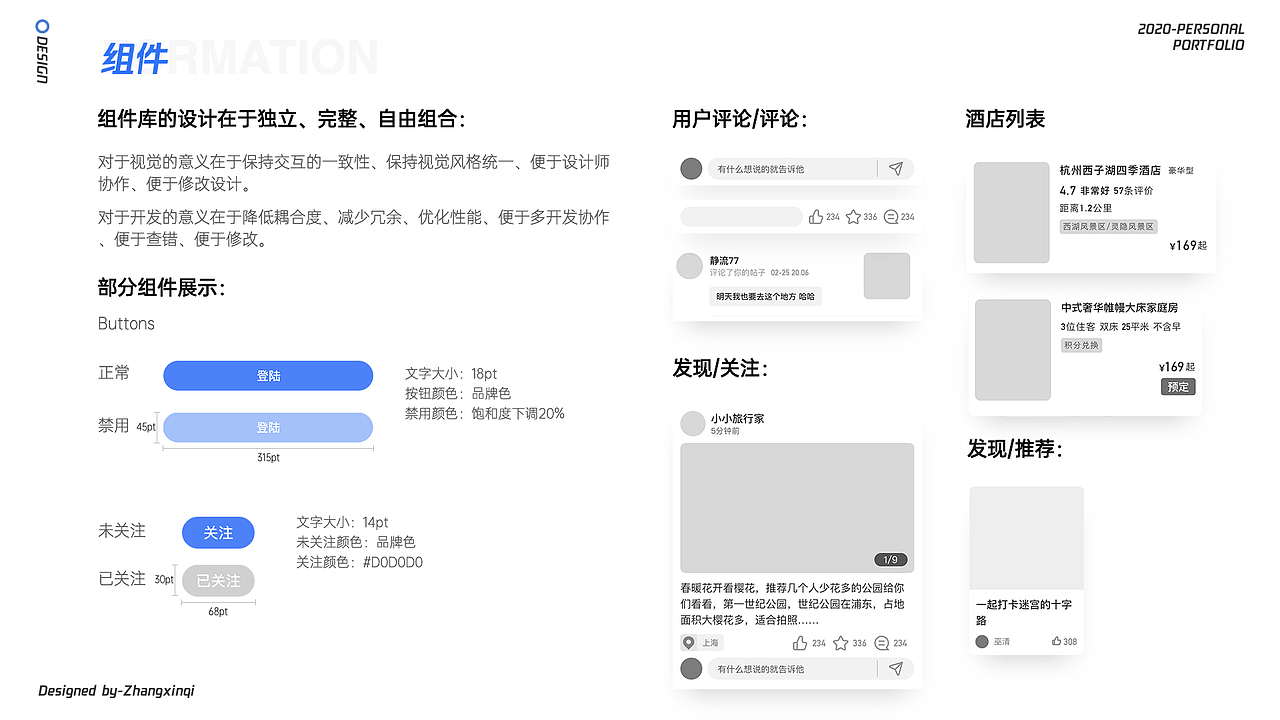Click the blue 登陆 button
Image resolution: width=1280 pixels, height=720 pixels.
coord(267,375)
